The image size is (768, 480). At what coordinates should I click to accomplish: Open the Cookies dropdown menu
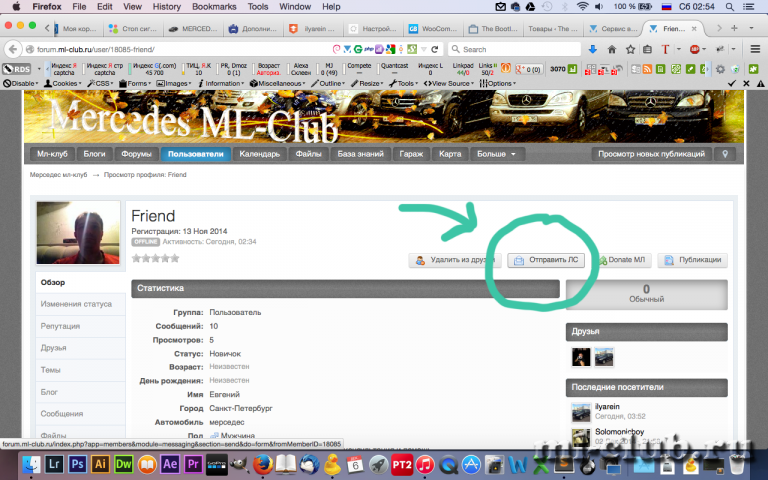click(63, 83)
